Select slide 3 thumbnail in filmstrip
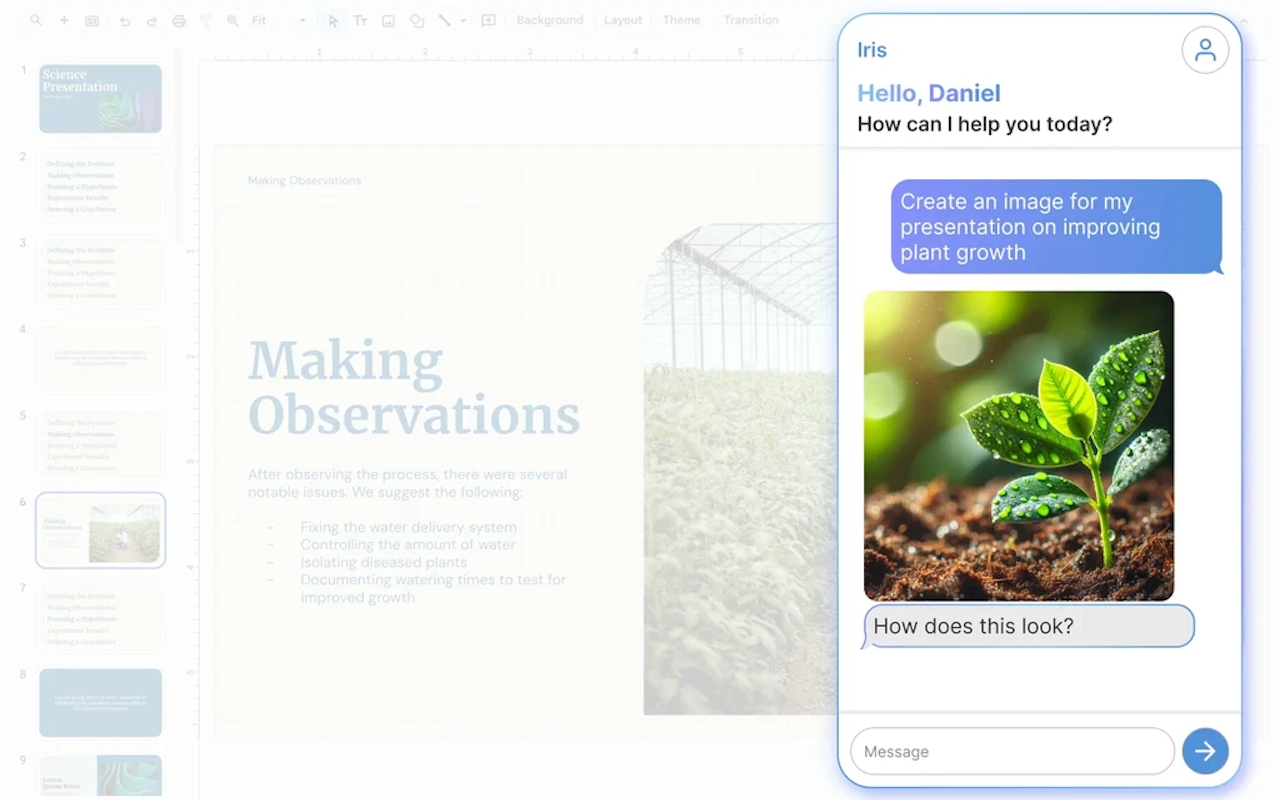 [100, 272]
